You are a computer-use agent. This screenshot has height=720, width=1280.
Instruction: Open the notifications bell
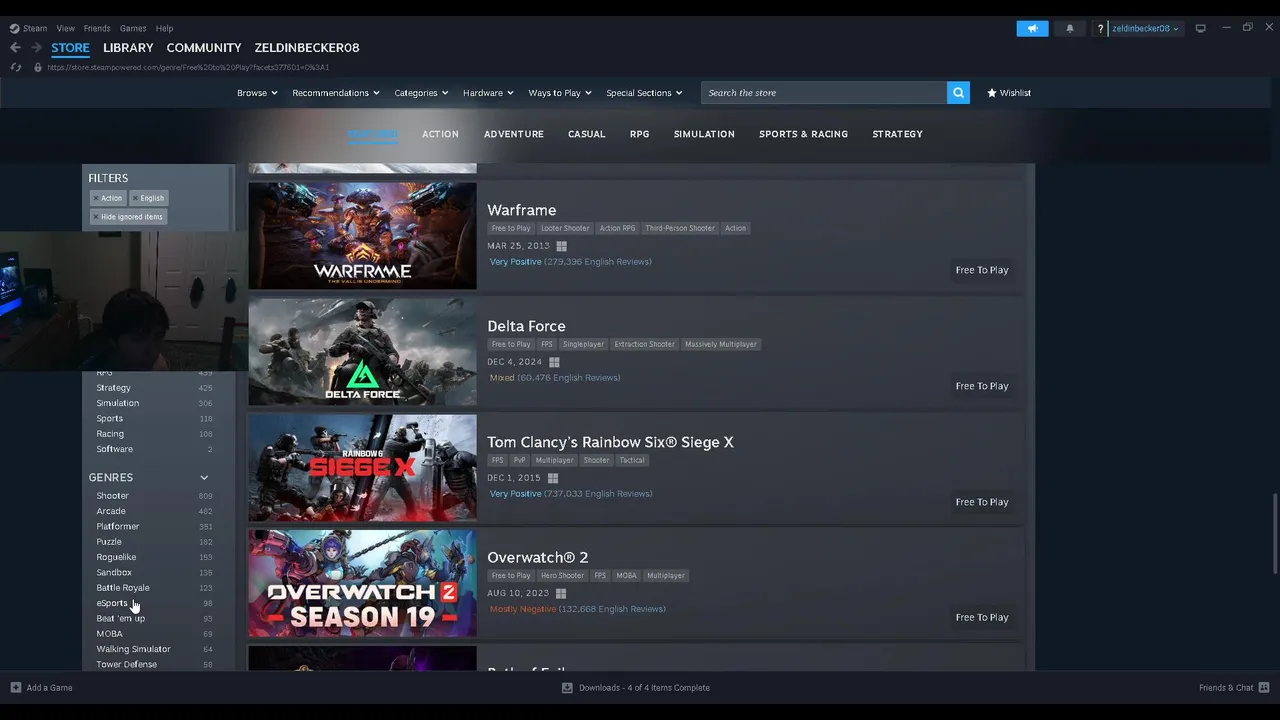click(x=1070, y=28)
